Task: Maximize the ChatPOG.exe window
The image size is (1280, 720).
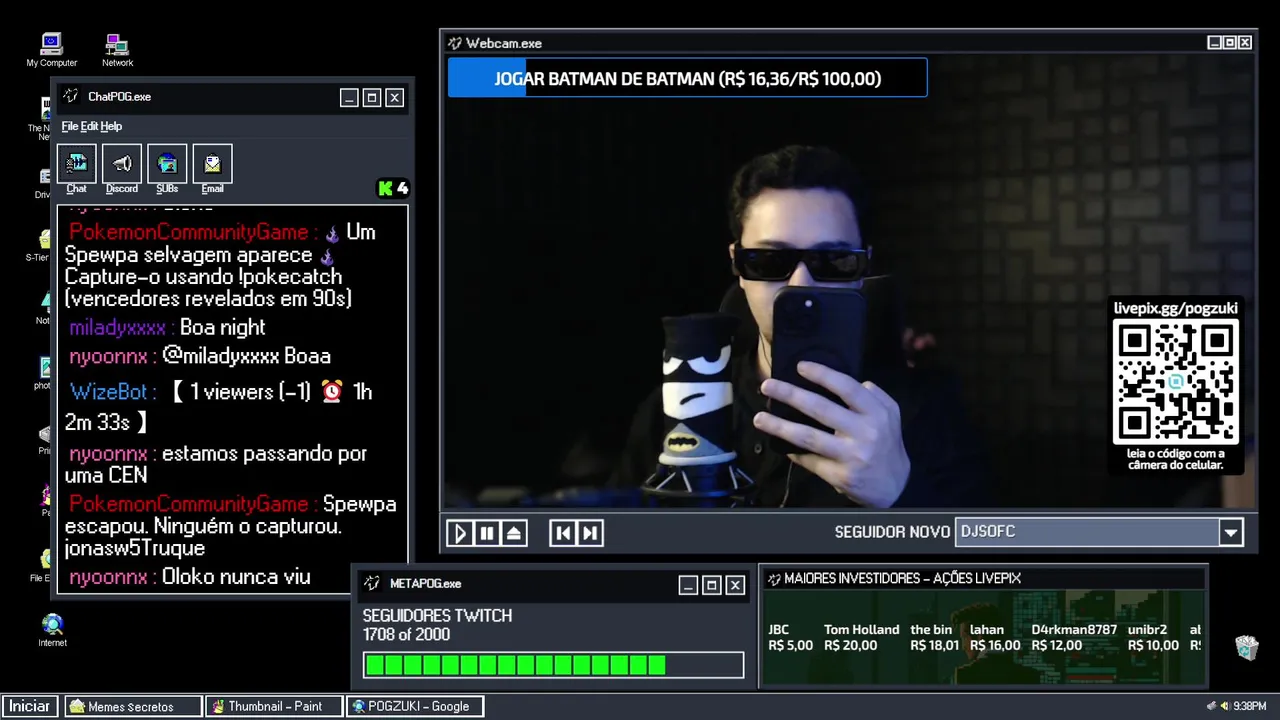Action: pyautogui.click(x=371, y=97)
